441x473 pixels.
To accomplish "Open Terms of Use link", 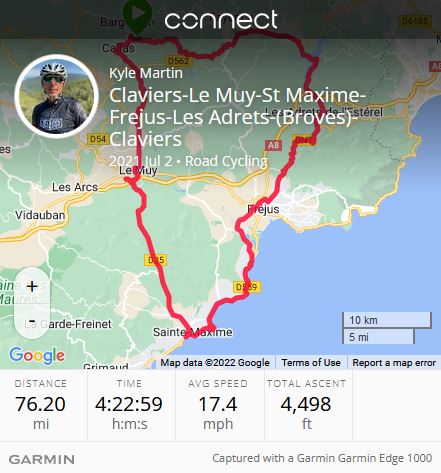I will [311, 362].
